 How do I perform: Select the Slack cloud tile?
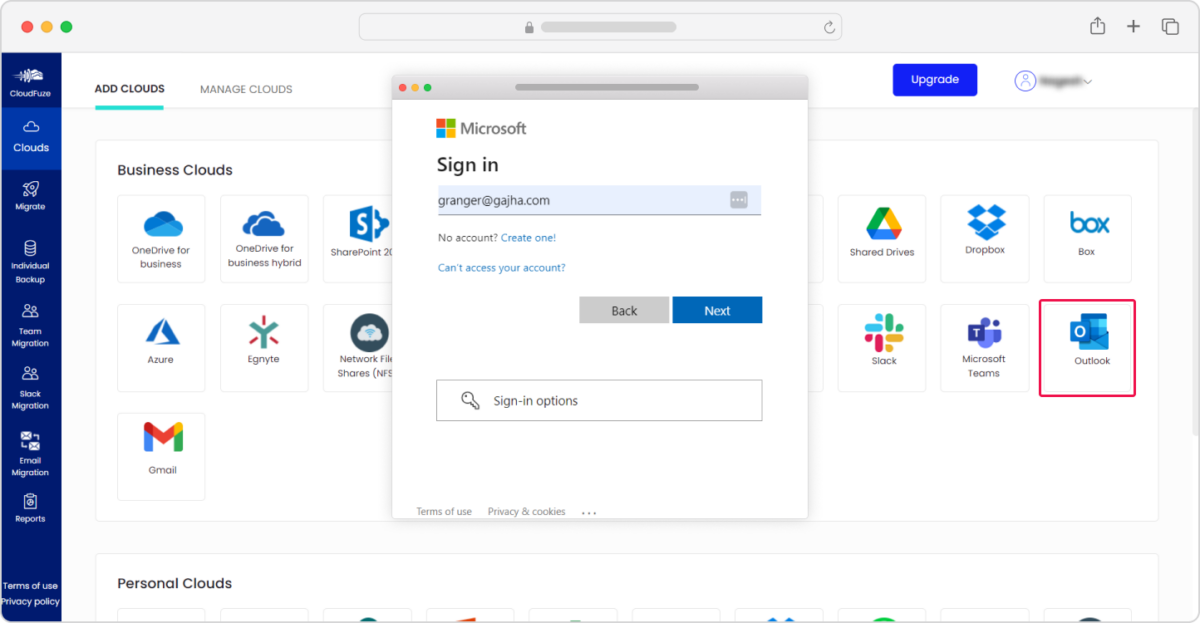[x=881, y=347]
